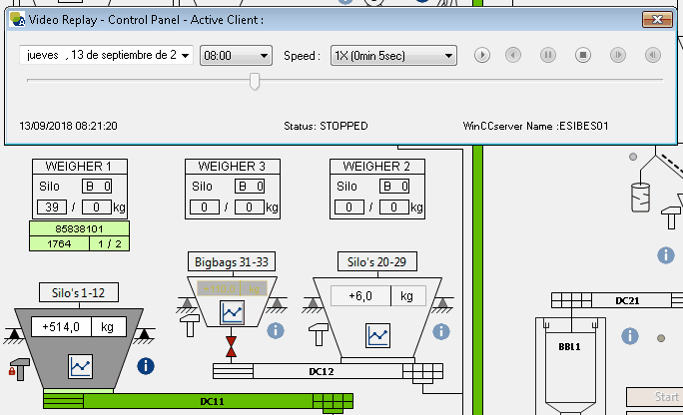The image size is (683, 415).
Task: Open trend chart icon on Bigbags 31-33 hopper
Action: [x=232, y=313]
